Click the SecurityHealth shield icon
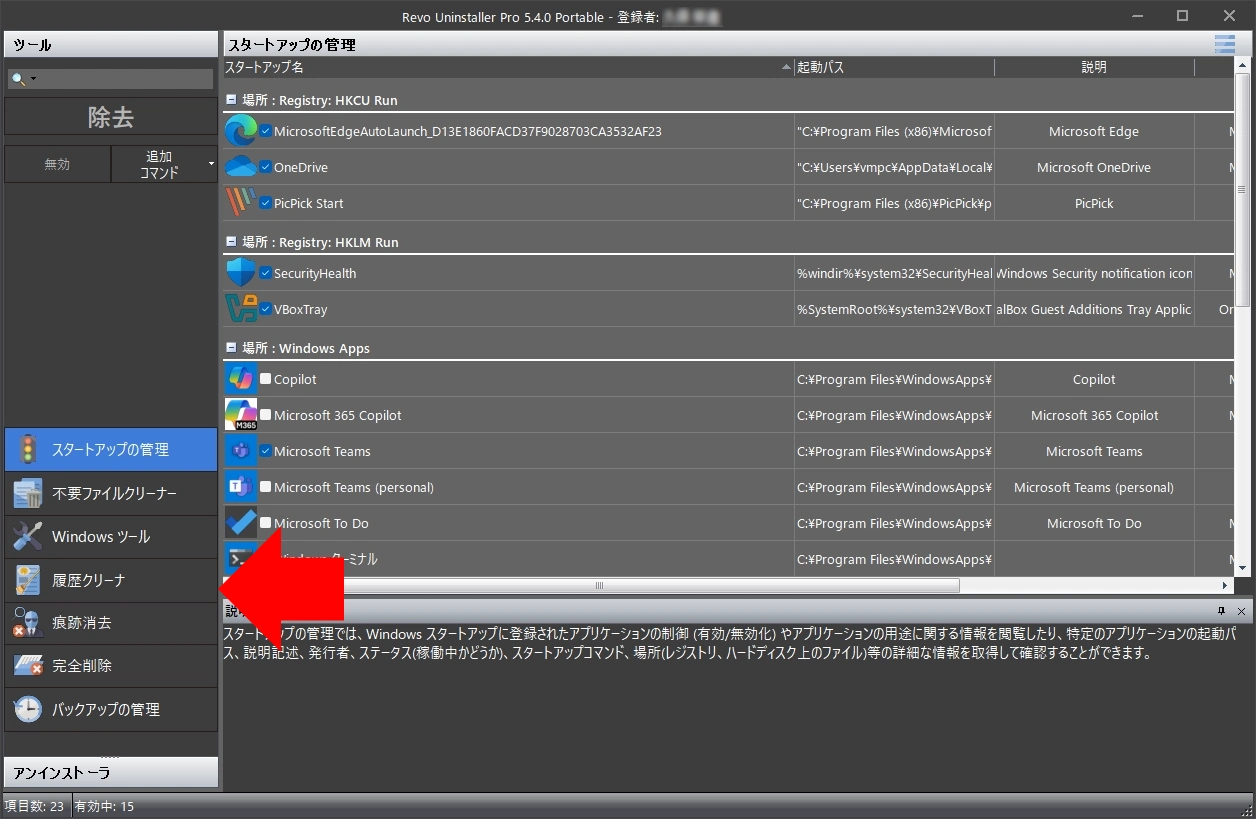 (x=241, y=273)
